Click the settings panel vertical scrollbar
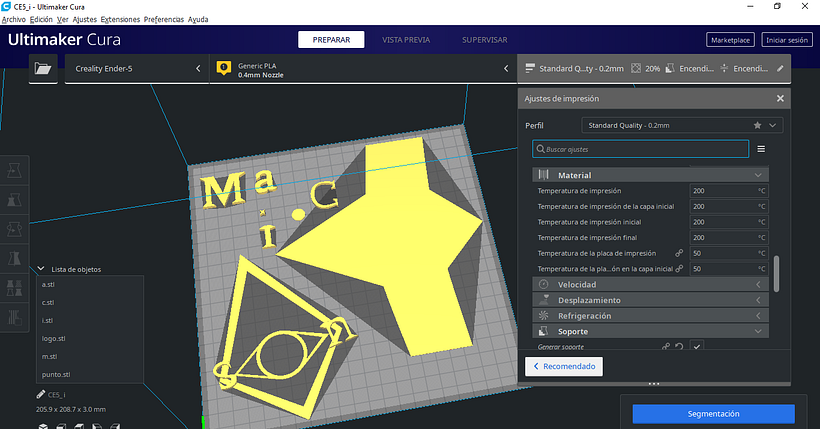The height and width of the screenshot is (429, 820). click(x=776, y=273)
